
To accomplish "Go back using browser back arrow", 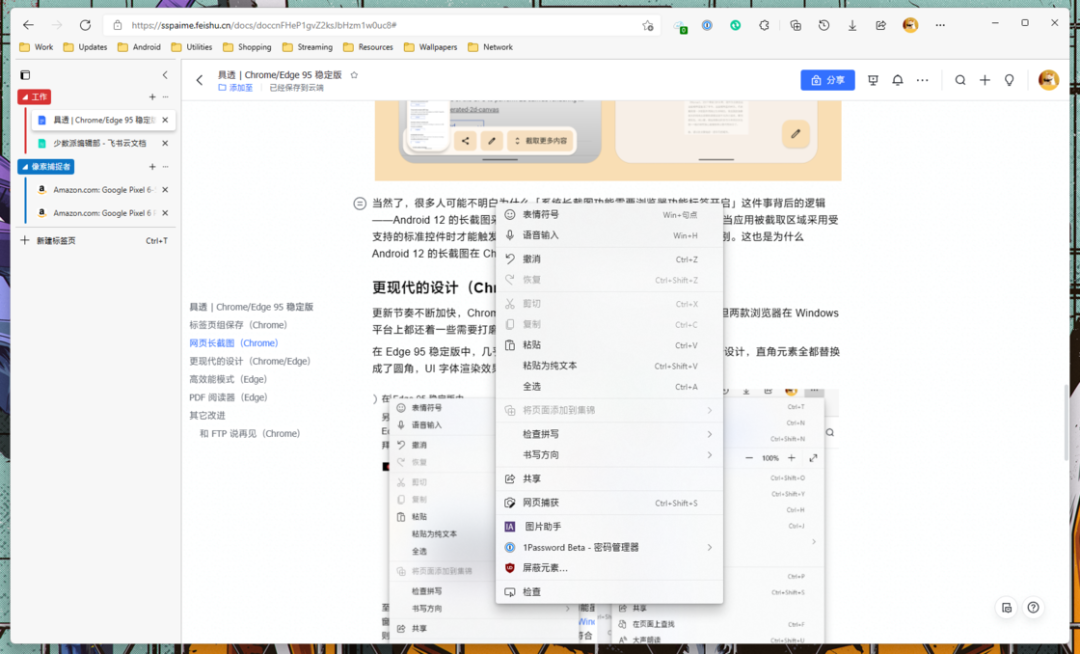I will tap(28, 25).
